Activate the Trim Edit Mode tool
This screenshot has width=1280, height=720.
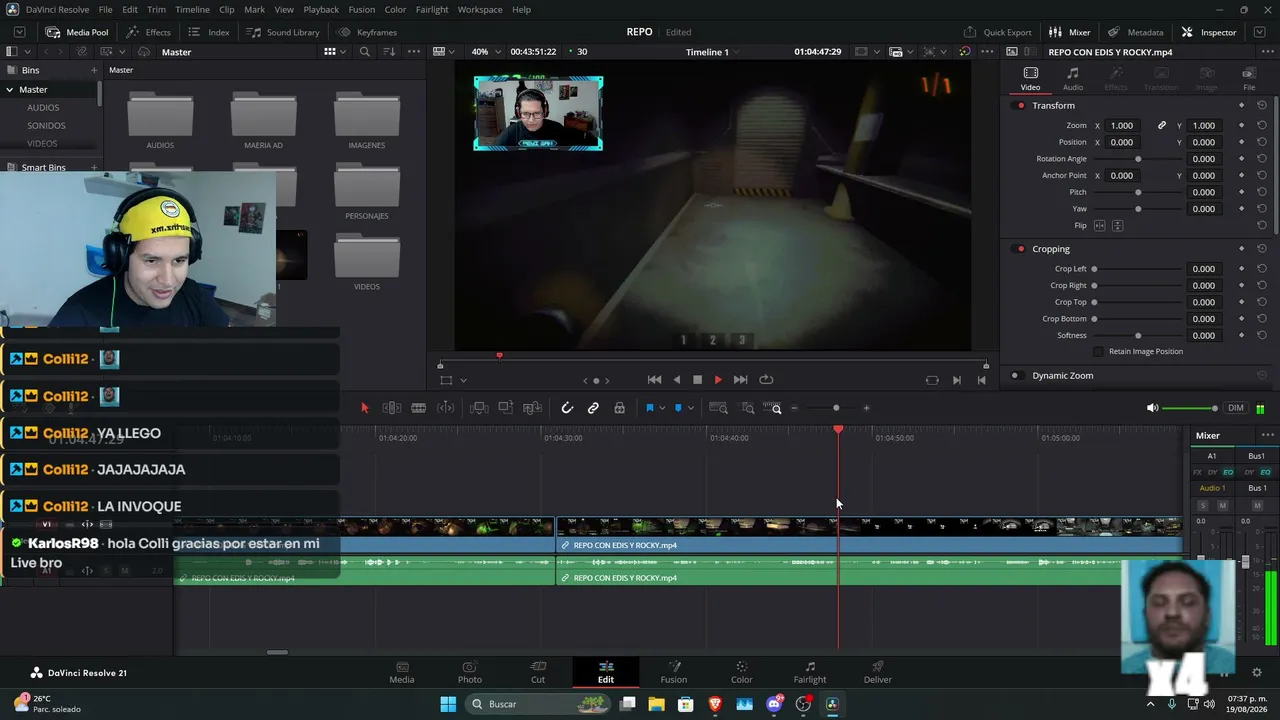[x=392, y=408]
